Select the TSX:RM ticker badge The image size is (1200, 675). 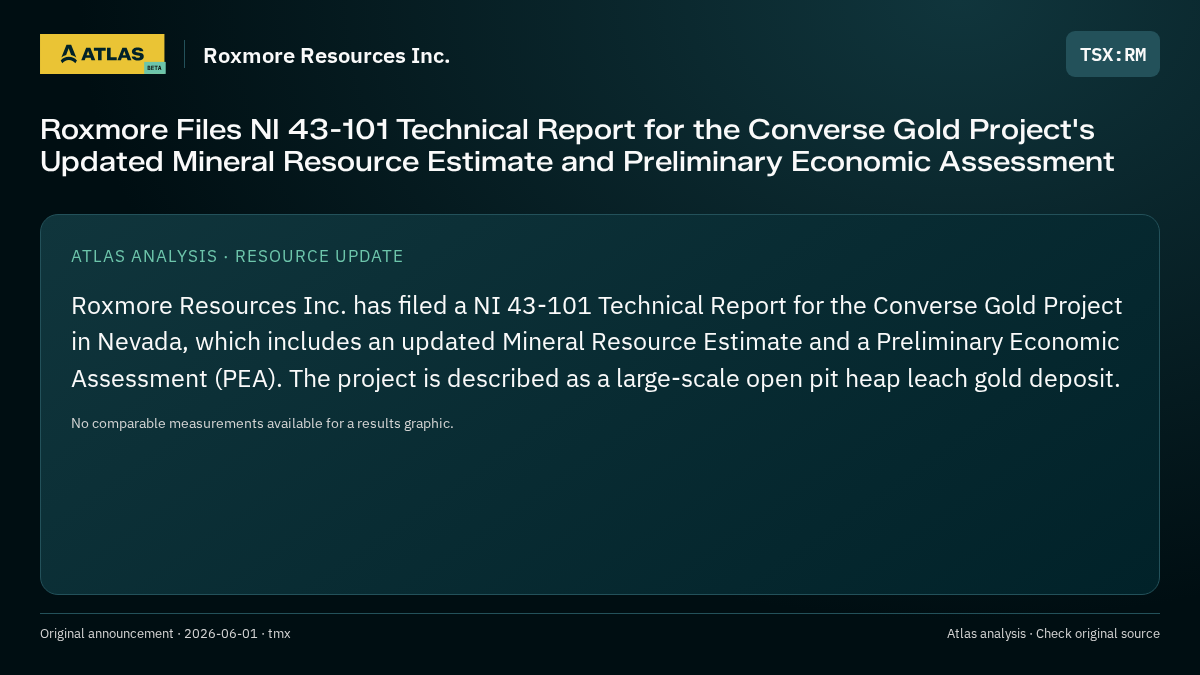(1113, 54)
